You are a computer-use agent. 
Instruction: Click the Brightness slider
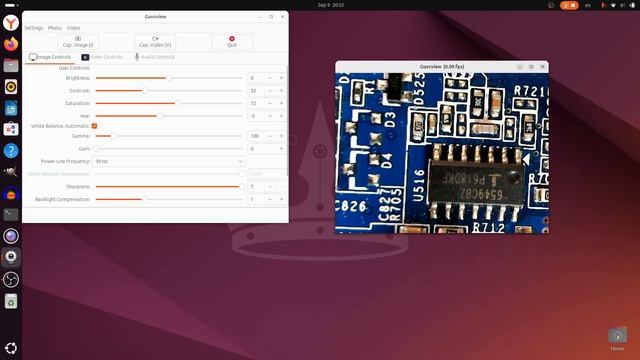(x=169, y=78)
